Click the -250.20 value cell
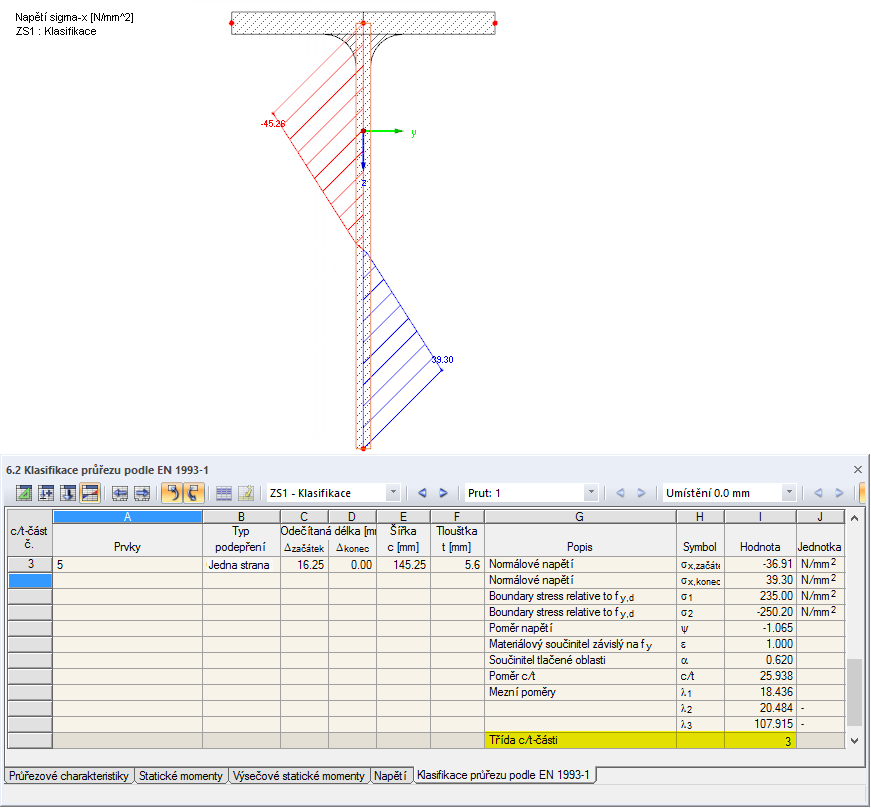The image size is (871, 810). tap(760, 612)
